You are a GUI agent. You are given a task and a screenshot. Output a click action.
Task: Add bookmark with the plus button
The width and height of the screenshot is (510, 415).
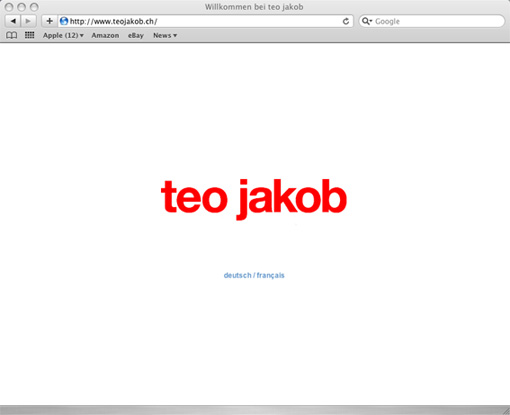(x=49, y=21)
